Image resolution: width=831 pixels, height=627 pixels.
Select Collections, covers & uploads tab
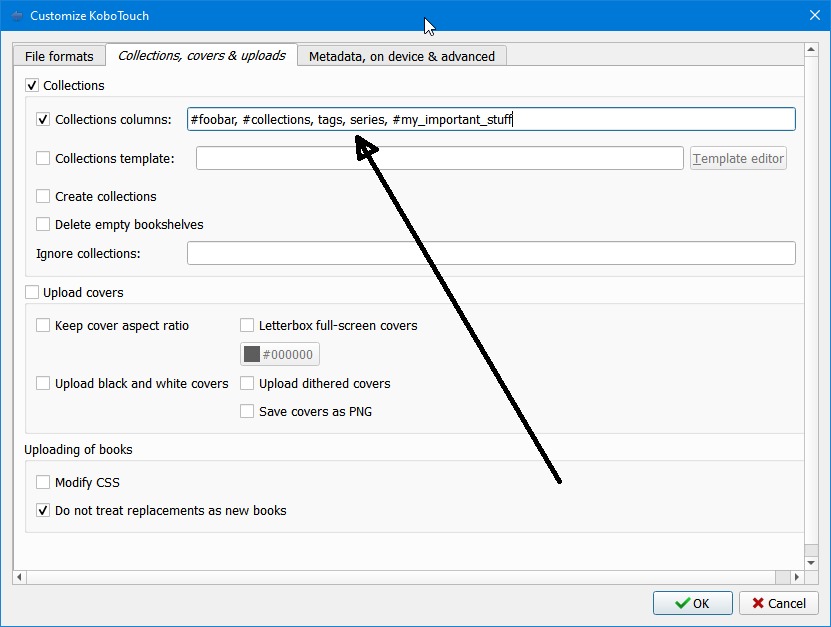(201, 55)
